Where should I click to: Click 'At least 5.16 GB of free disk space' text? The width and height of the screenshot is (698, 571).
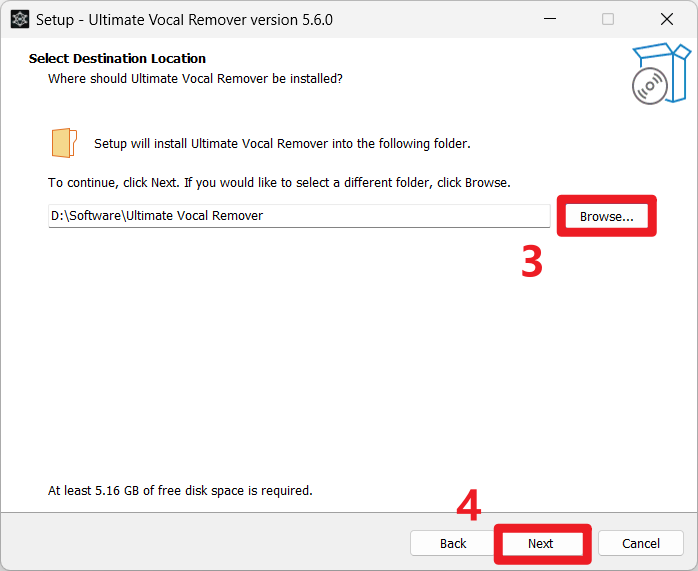pyautogui.click(x=180, y=490)
